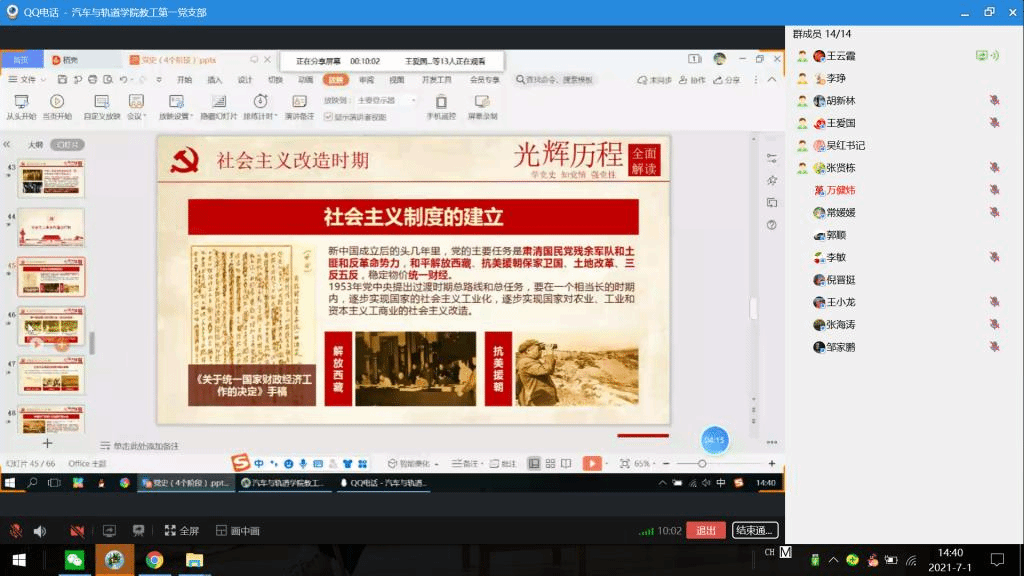This screenshot has width=1024, height=576.
Task: Open 文件 menu dropdown
Action: (27, 80)
